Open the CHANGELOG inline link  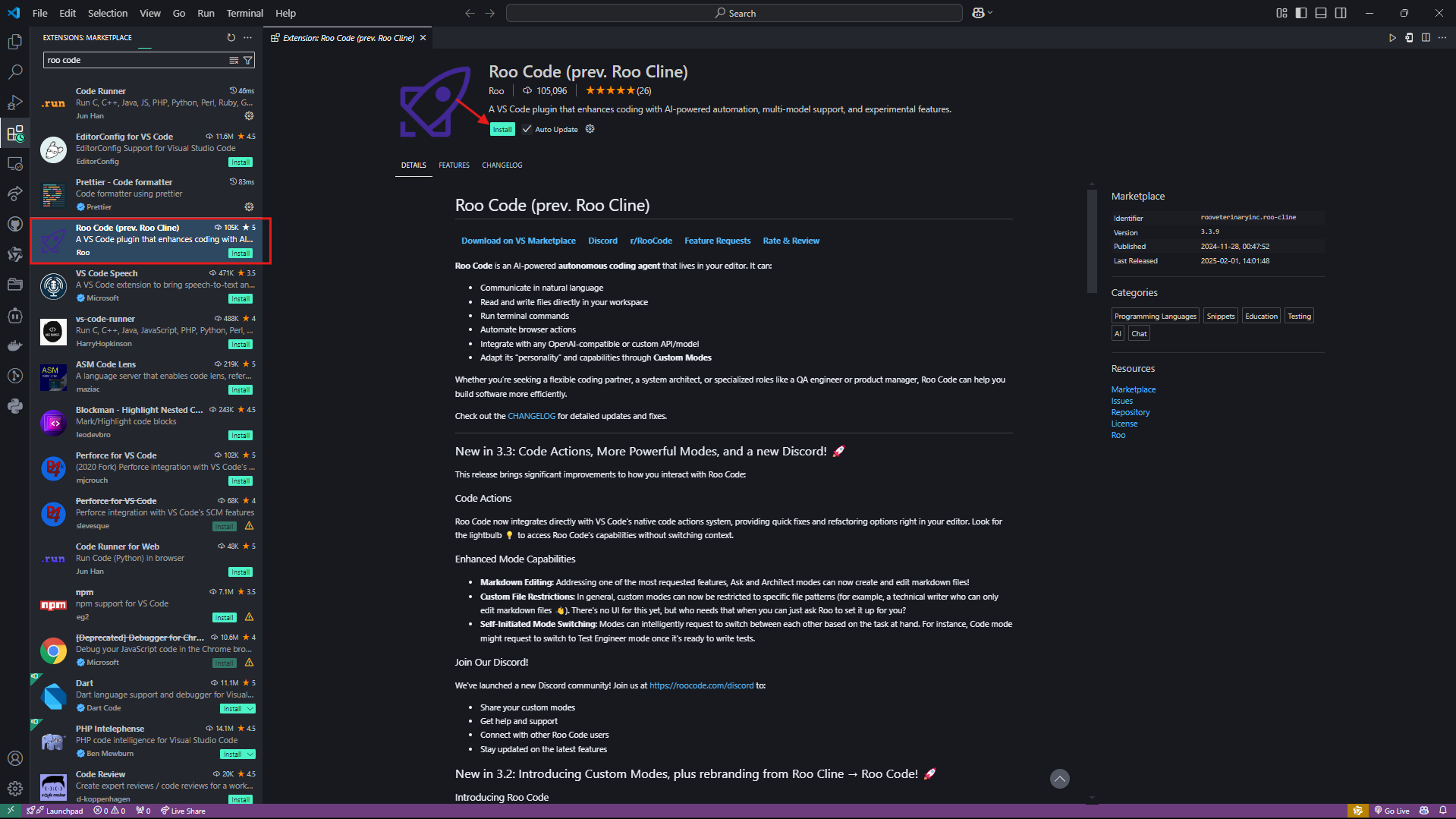point(531,416)
